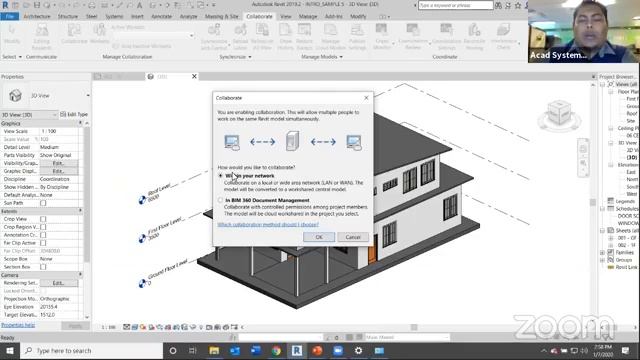Click the Print icon in quick access toolbar

pyautogui.click(x=91, y=5)
